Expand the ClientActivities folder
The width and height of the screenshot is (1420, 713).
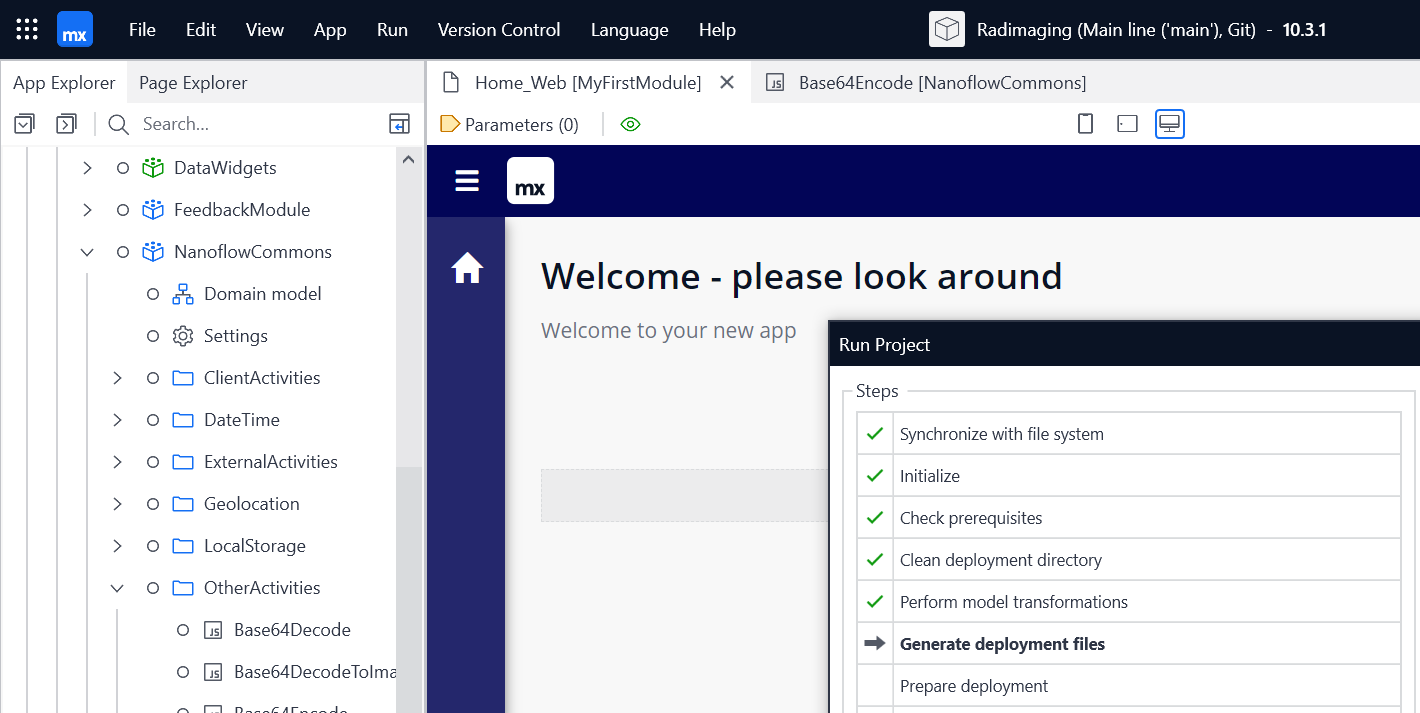[117, 378]
